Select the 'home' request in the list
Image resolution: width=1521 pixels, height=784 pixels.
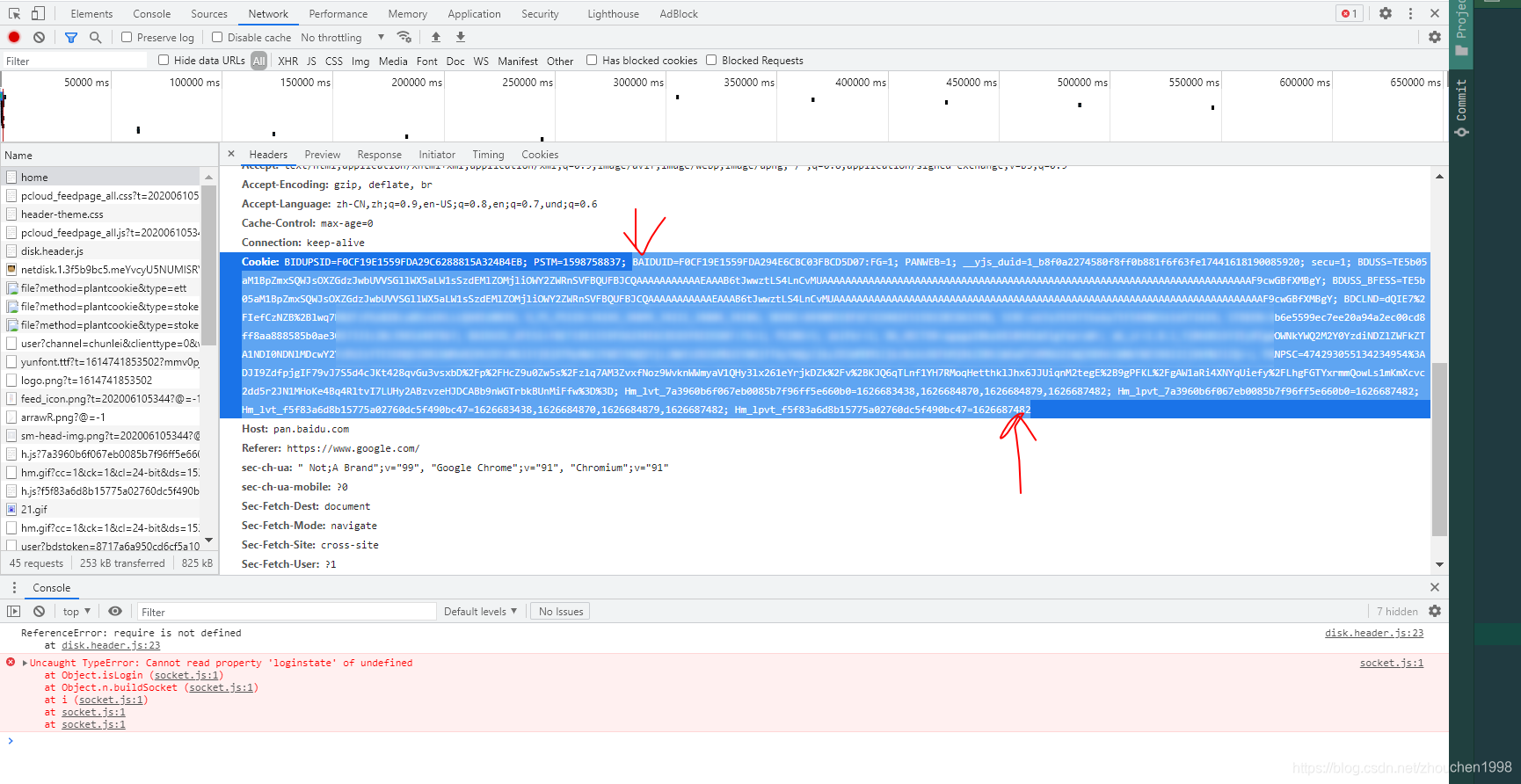point(100,177)
